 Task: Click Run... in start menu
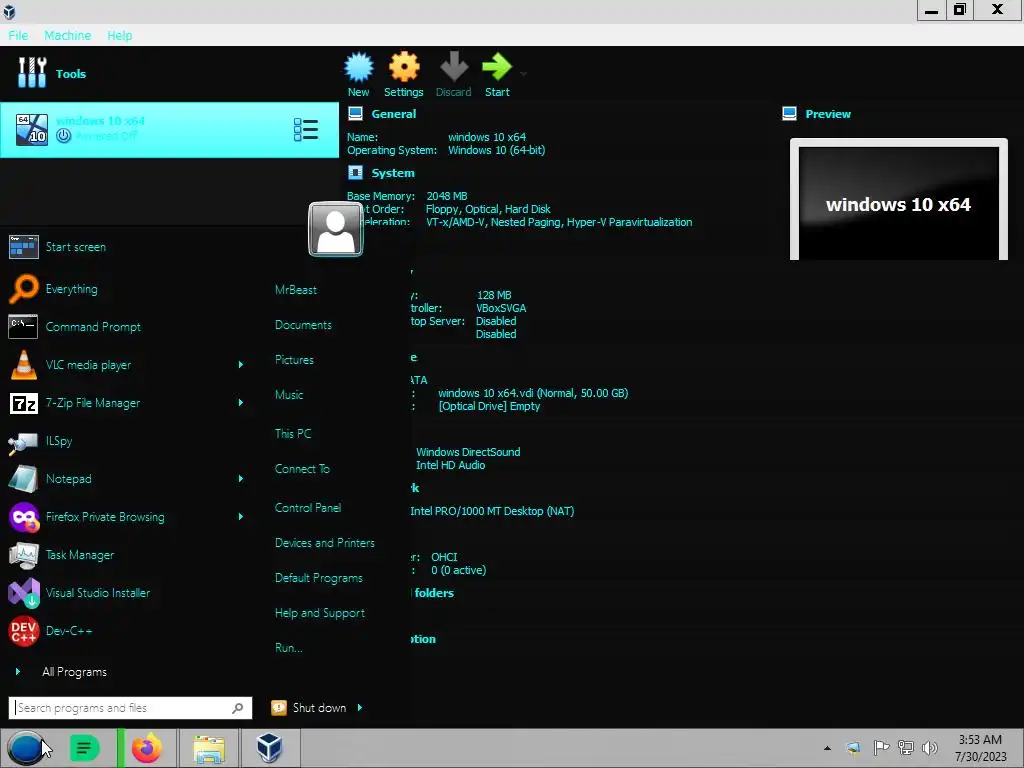(288, 648)
